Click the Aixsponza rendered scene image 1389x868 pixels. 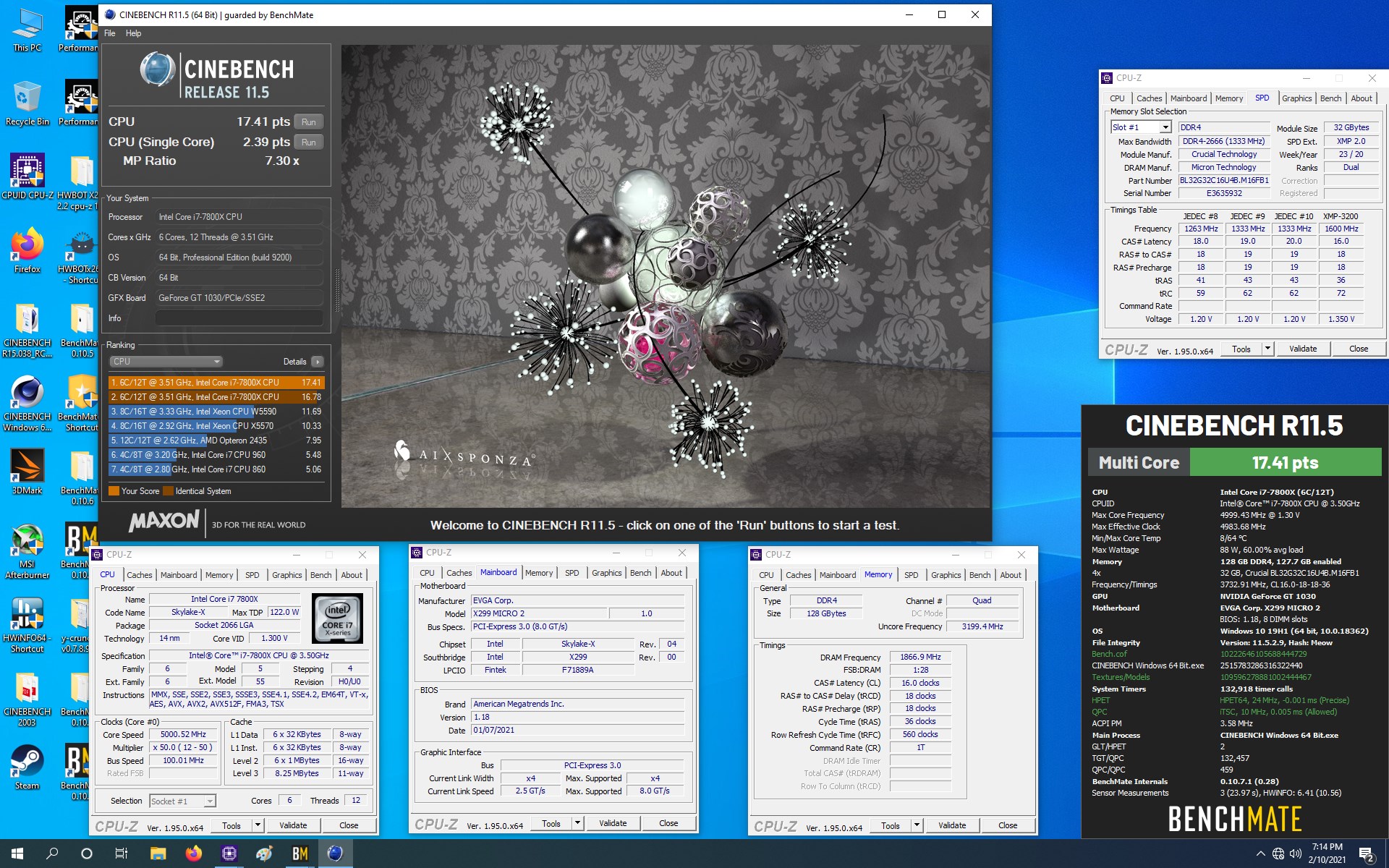click(666, 276)
